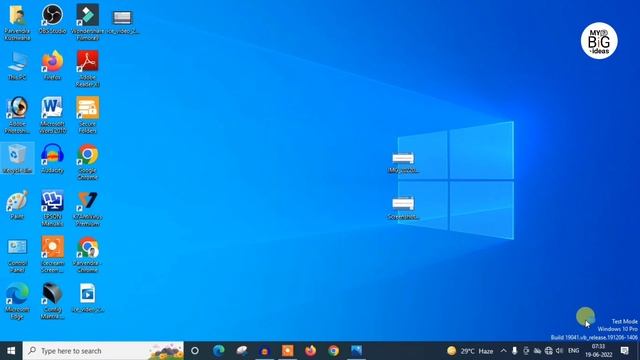The width and height of the screenshot is (640, 360).
Task: Open the network globe tray icon
Action: pyautogui.click(x=549, y=351)
